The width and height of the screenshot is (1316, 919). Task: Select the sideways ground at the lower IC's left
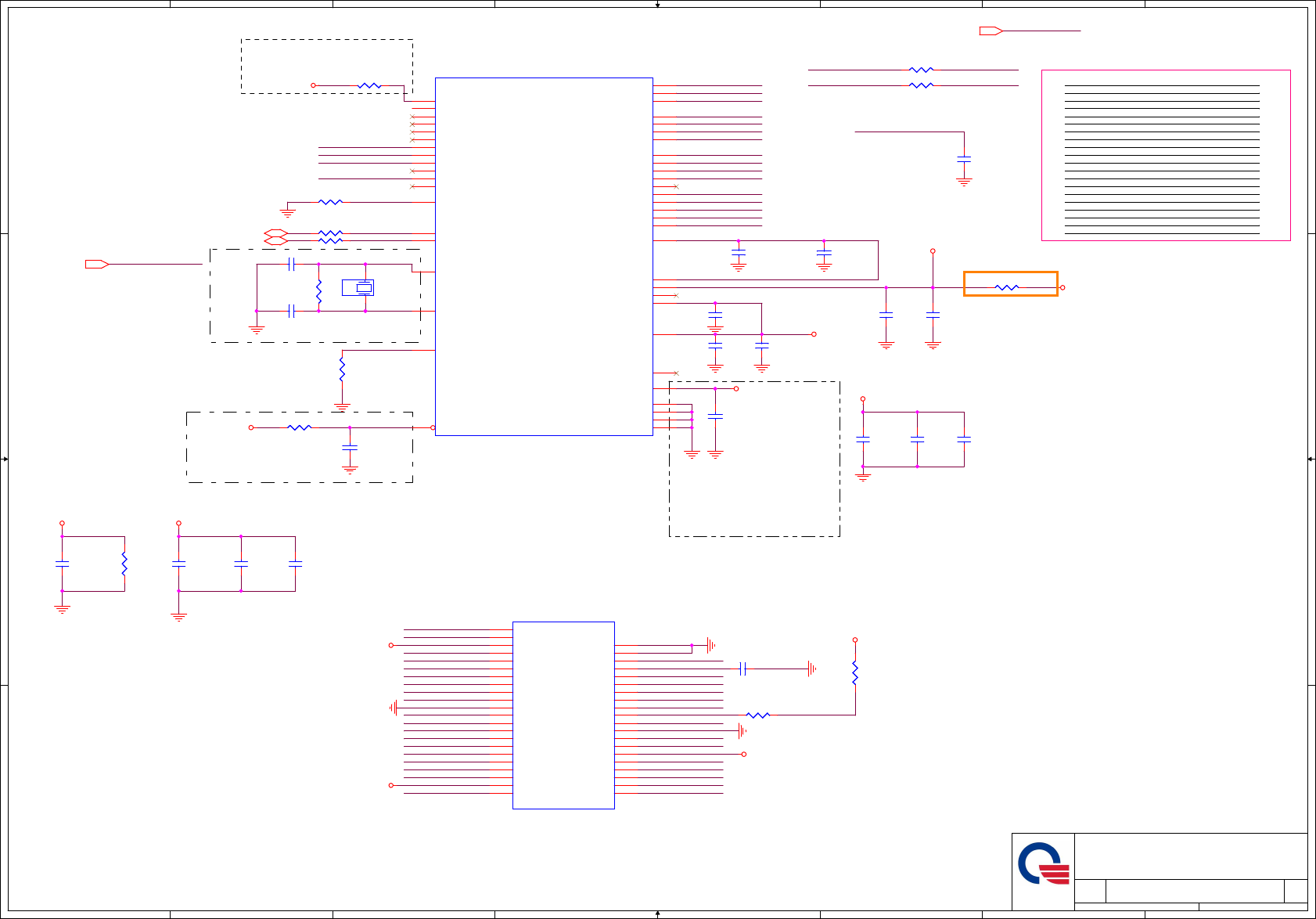(x=394, y=708)
